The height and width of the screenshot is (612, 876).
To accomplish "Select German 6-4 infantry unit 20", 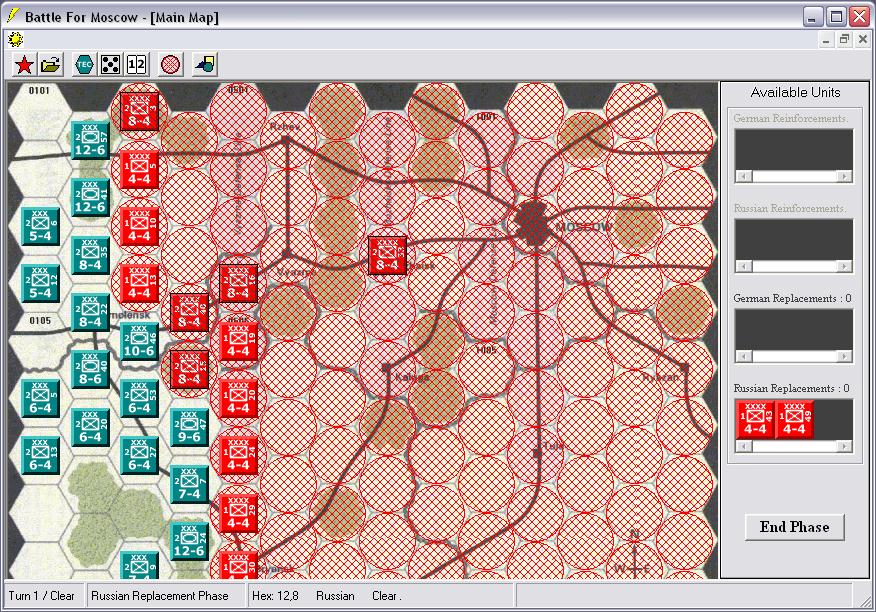I will point(90,428).
